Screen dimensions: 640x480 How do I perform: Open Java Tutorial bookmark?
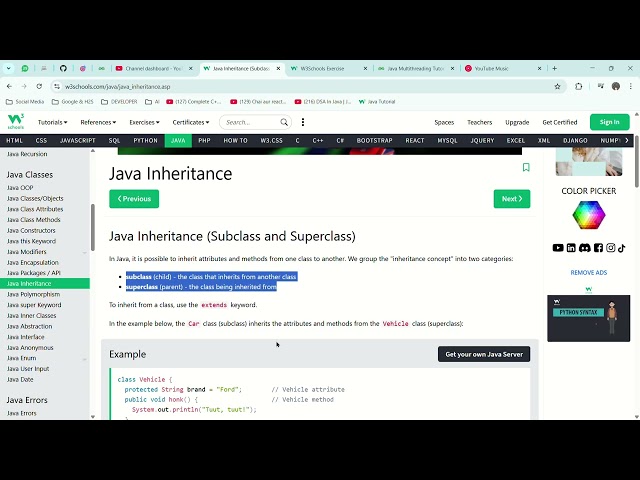[377, 102]
